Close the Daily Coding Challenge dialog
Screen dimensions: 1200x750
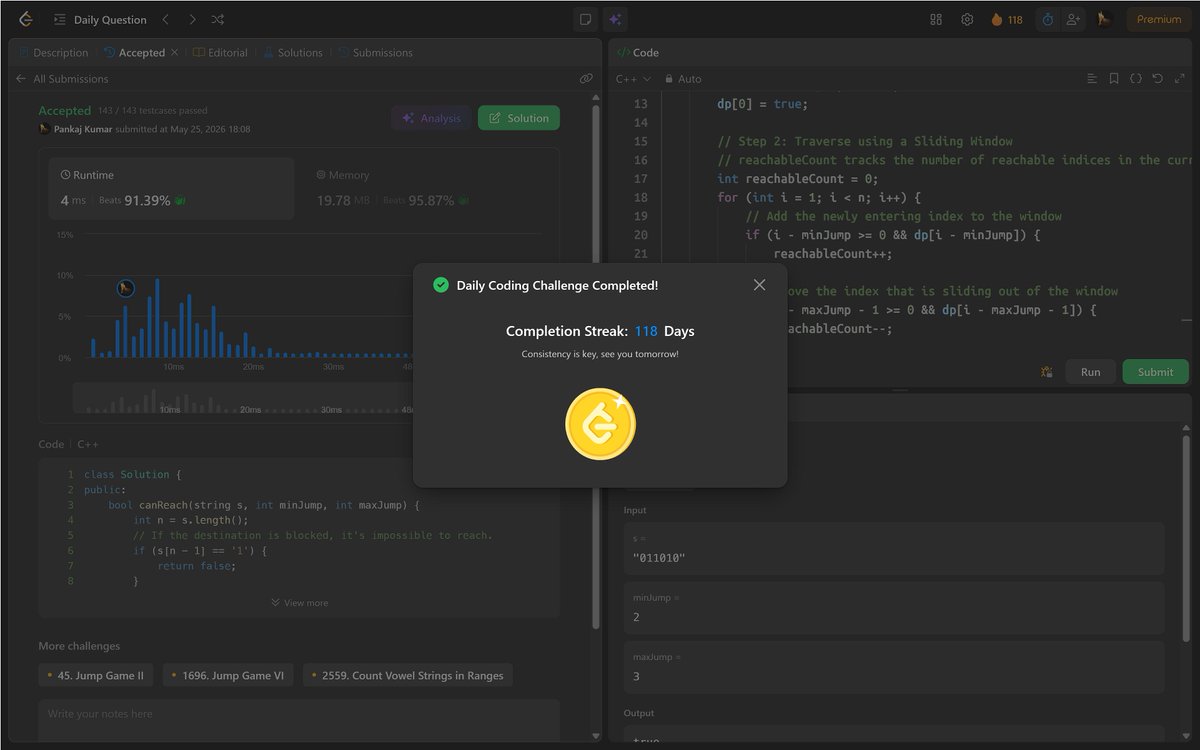759,285
